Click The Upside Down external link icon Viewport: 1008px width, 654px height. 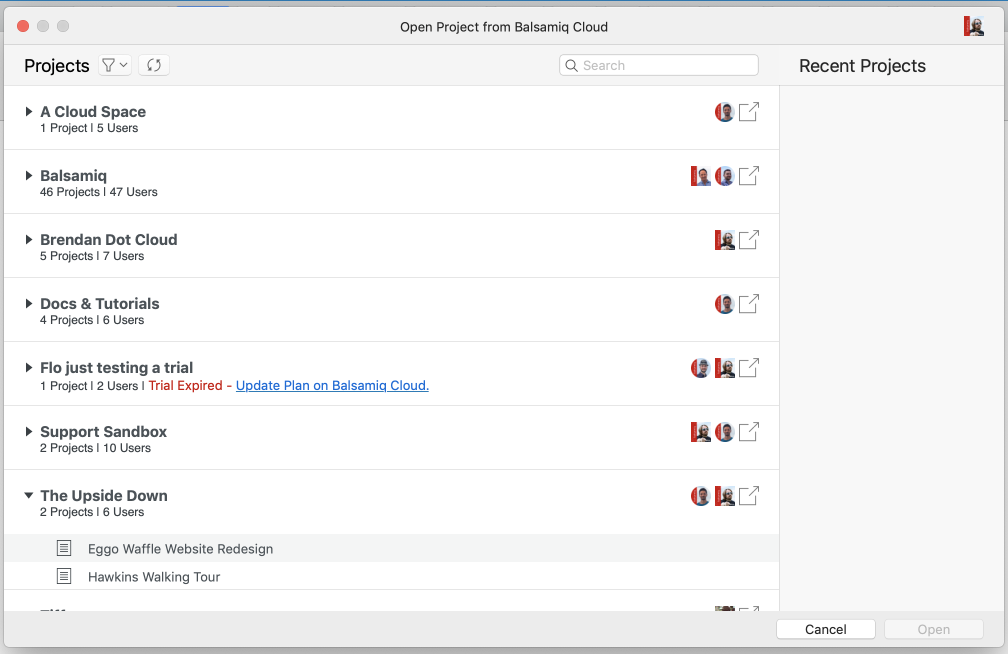pos(748,496)
